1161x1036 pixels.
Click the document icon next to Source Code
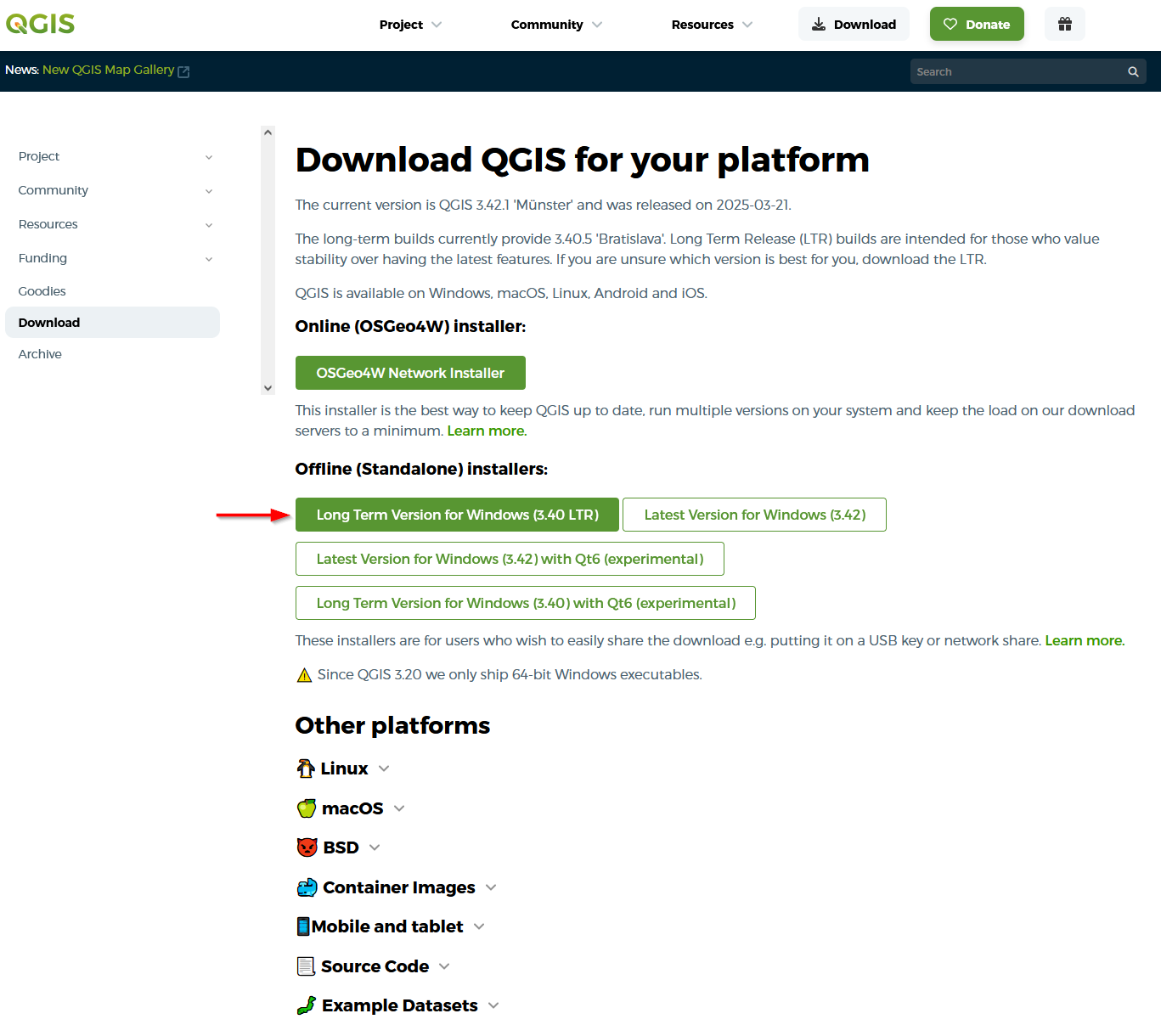coord(306,966)
